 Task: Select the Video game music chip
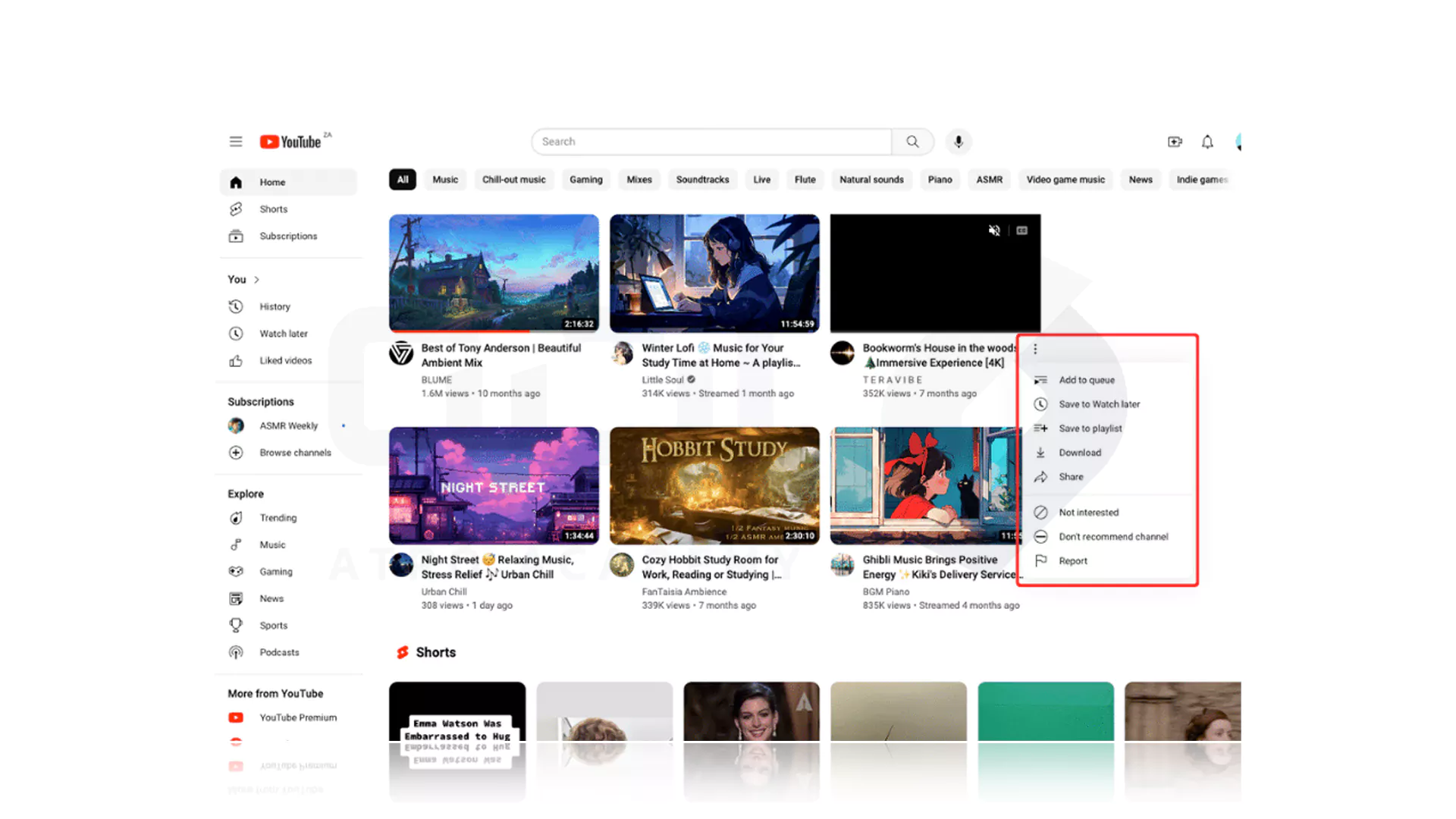[x=1066, y=180]
